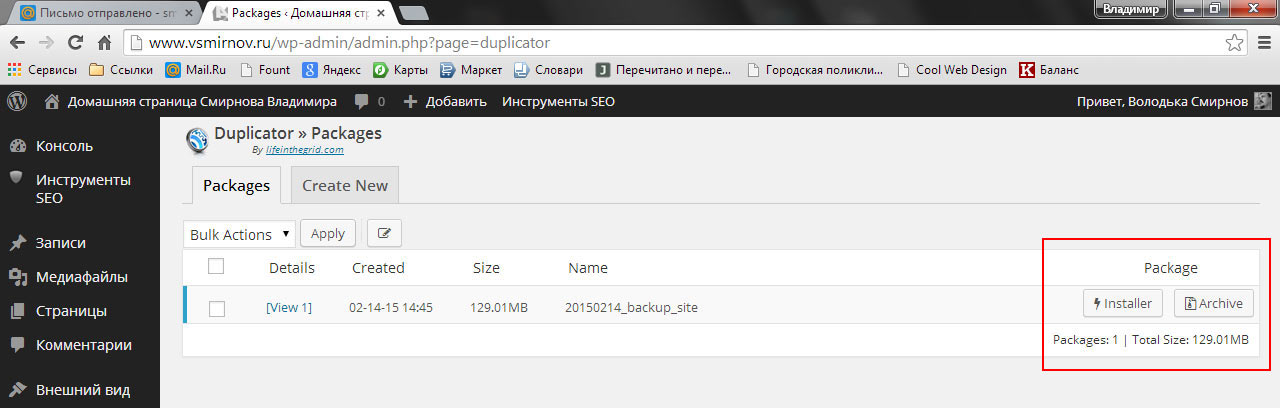Open the Сервисы apps shortcut
The width and height of the screenshot is (1280, 408).
coord(42,70)
